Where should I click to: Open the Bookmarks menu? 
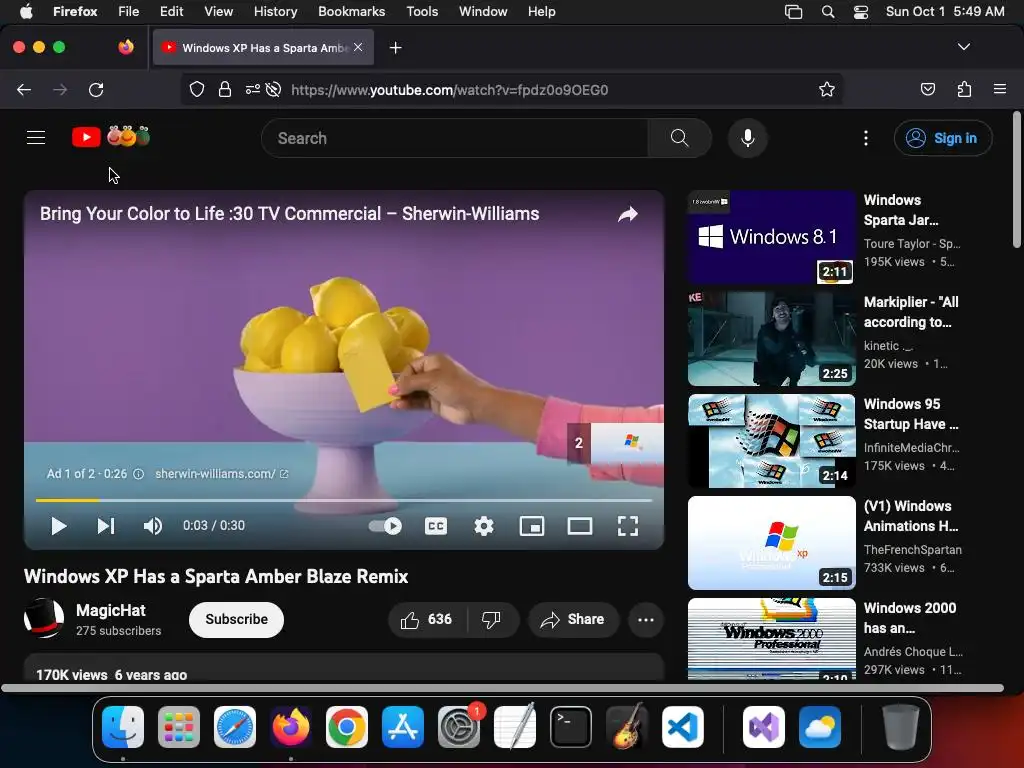coord(351,11)
